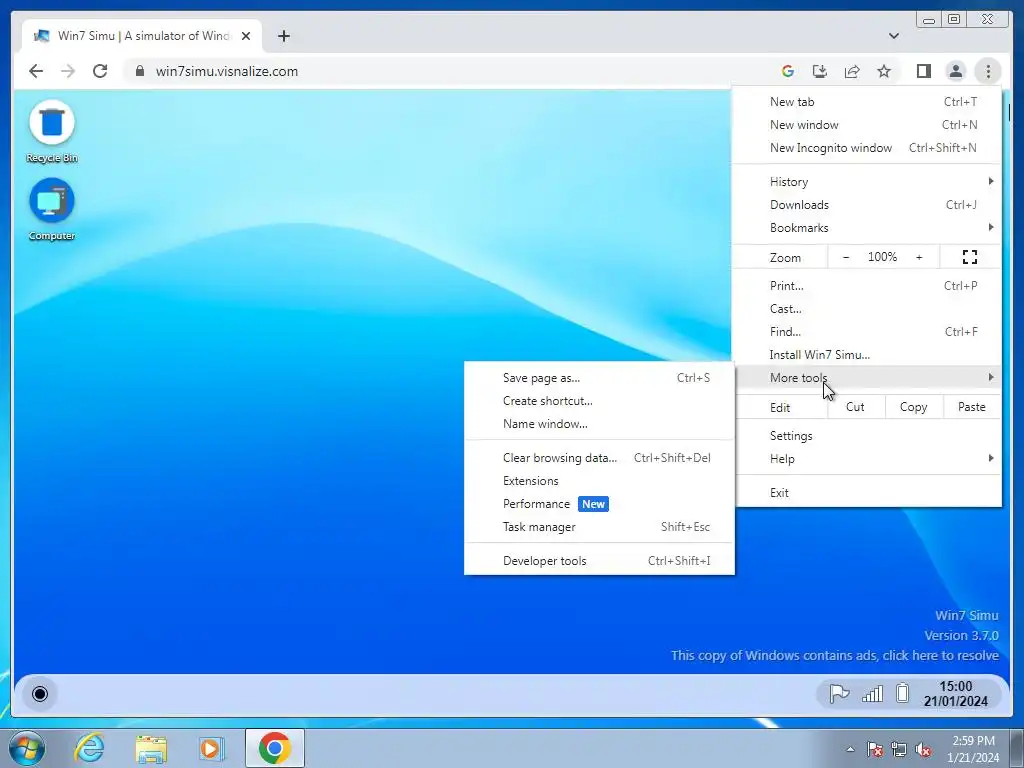Click the muted volume tray icon
Image resolution: width=1024 pixels, height=768 pixels.
tap(923, 749)
